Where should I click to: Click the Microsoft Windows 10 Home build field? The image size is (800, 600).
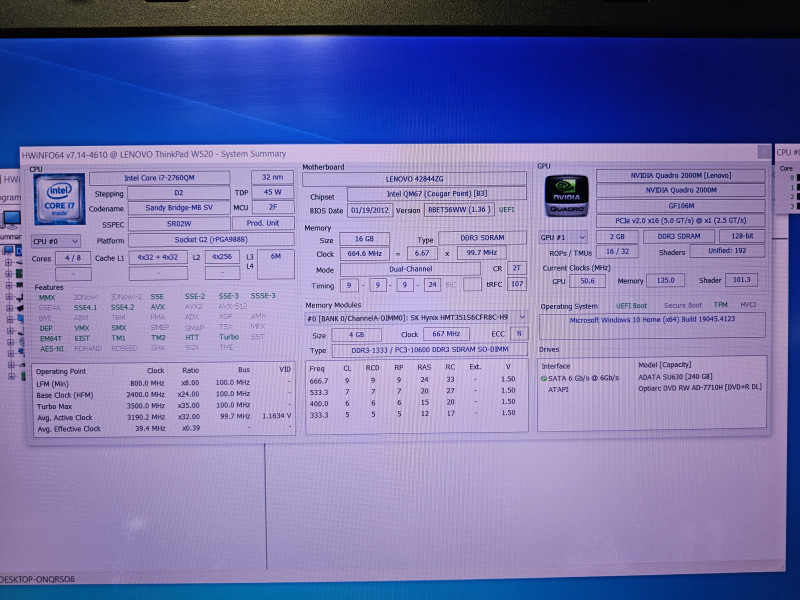pyautogui.click(x=652, y=325)
